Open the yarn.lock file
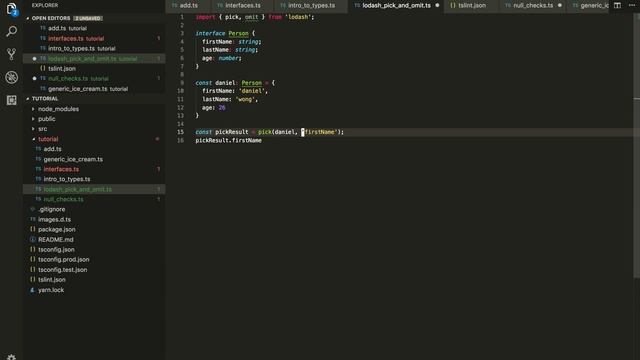640x360 pixels. [51, 290]
